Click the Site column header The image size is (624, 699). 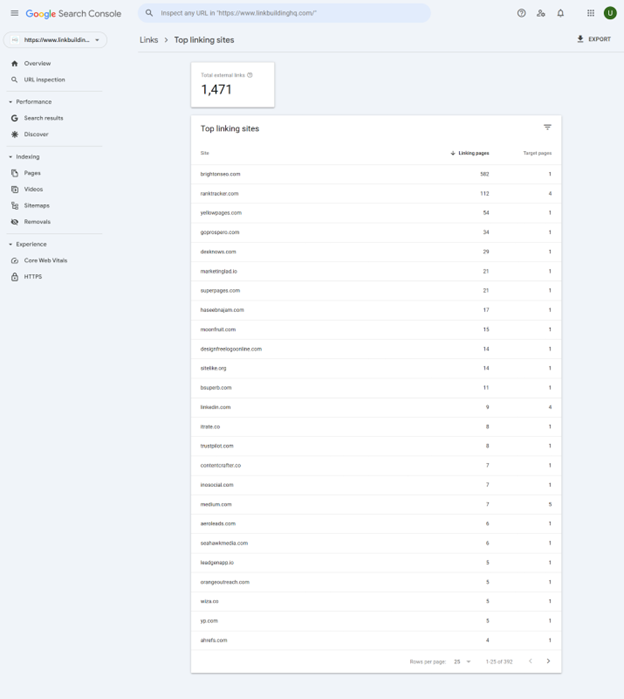tap(205, 153)
